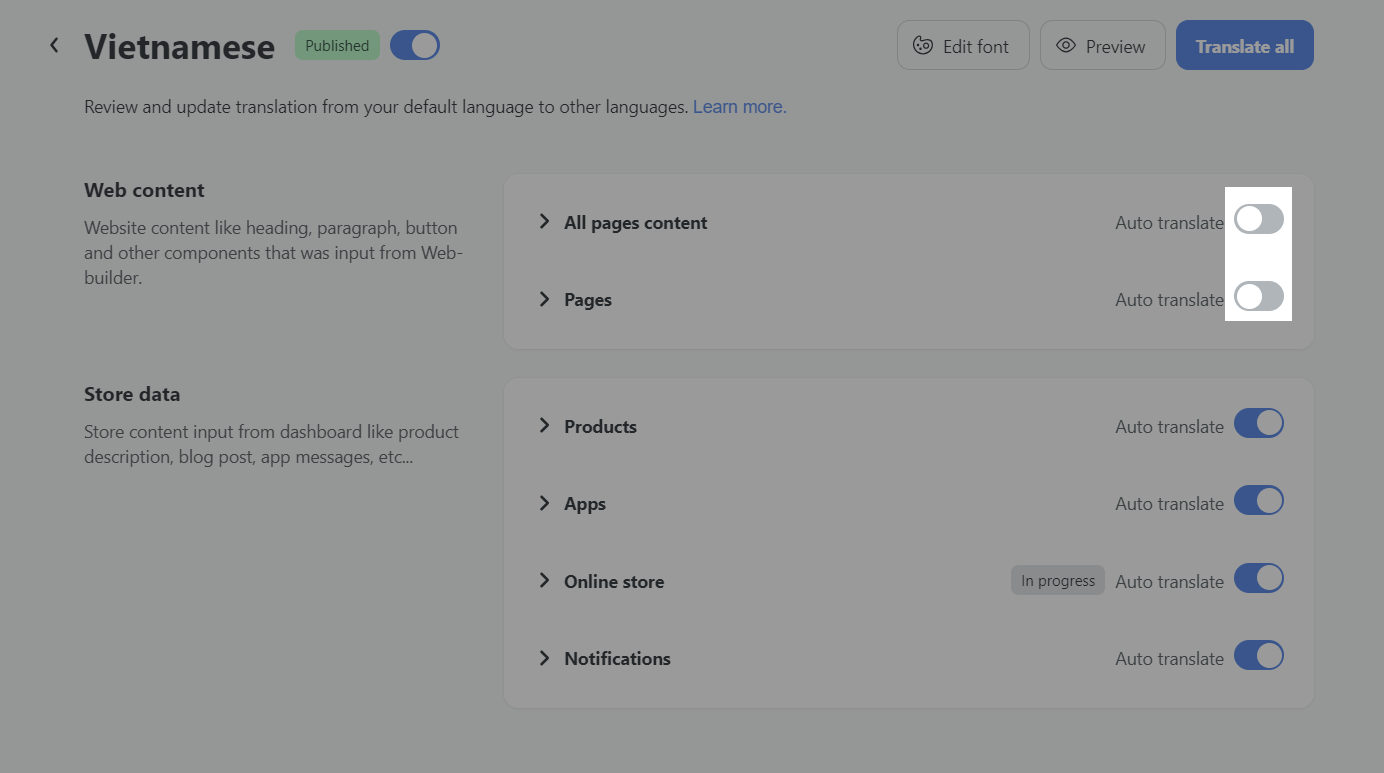Click the Apps row label

[x=585, y=504]
